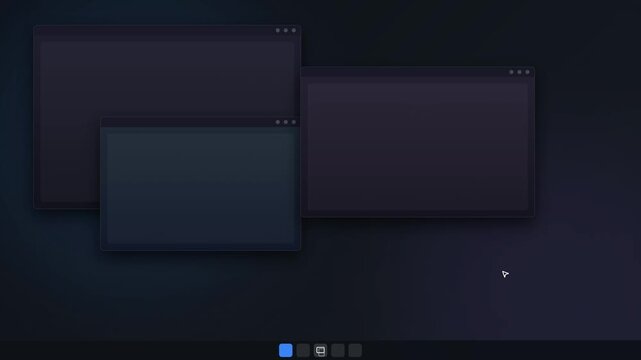Click the first control dot of the blue-tinted window
The width and height of the screenshot is (641, 360).
tap(278, 122)
